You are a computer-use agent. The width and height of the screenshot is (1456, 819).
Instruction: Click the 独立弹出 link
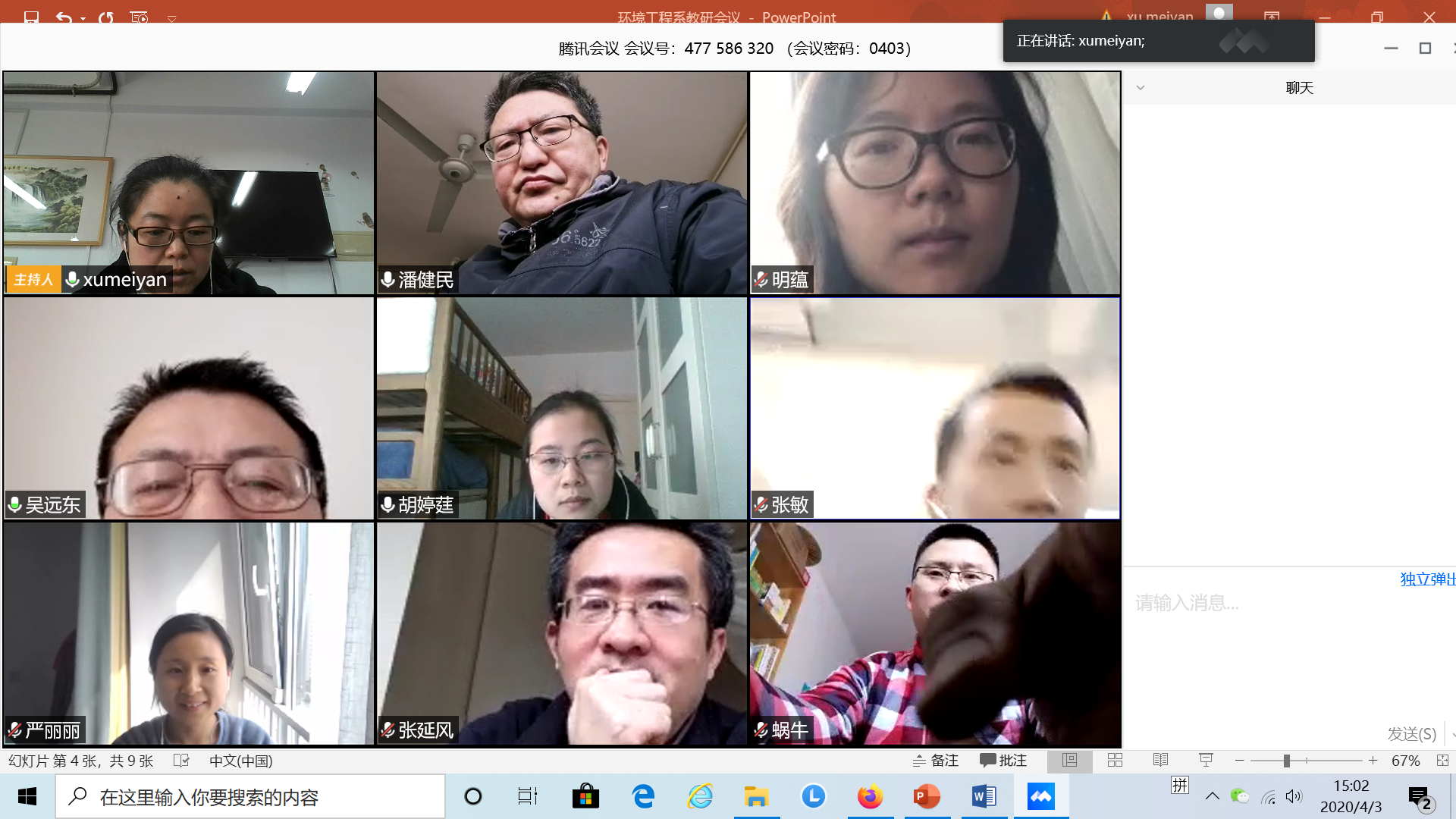tap(1426, 579)
